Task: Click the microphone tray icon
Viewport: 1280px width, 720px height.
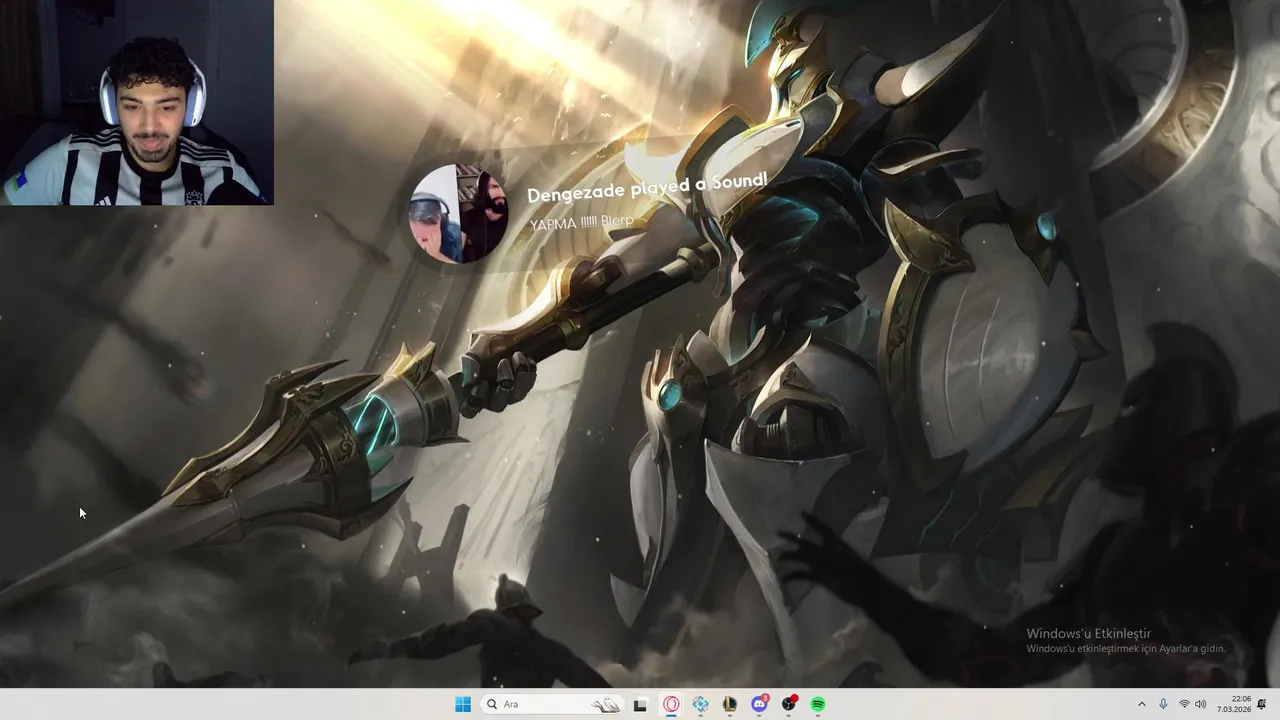Action: point(1163,704)
